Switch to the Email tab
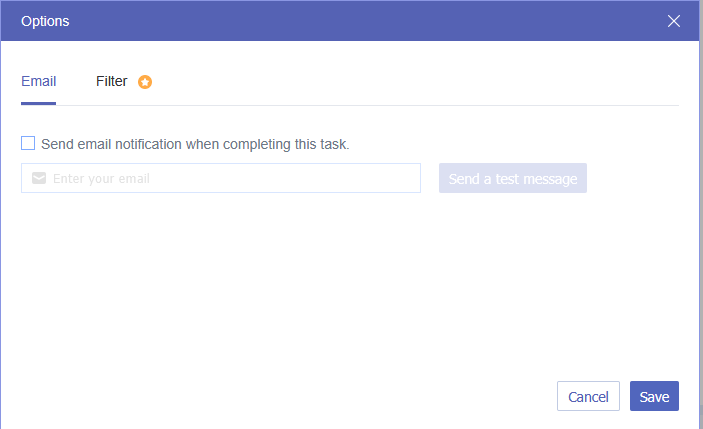703x429 pixels. tap(38, 82)
